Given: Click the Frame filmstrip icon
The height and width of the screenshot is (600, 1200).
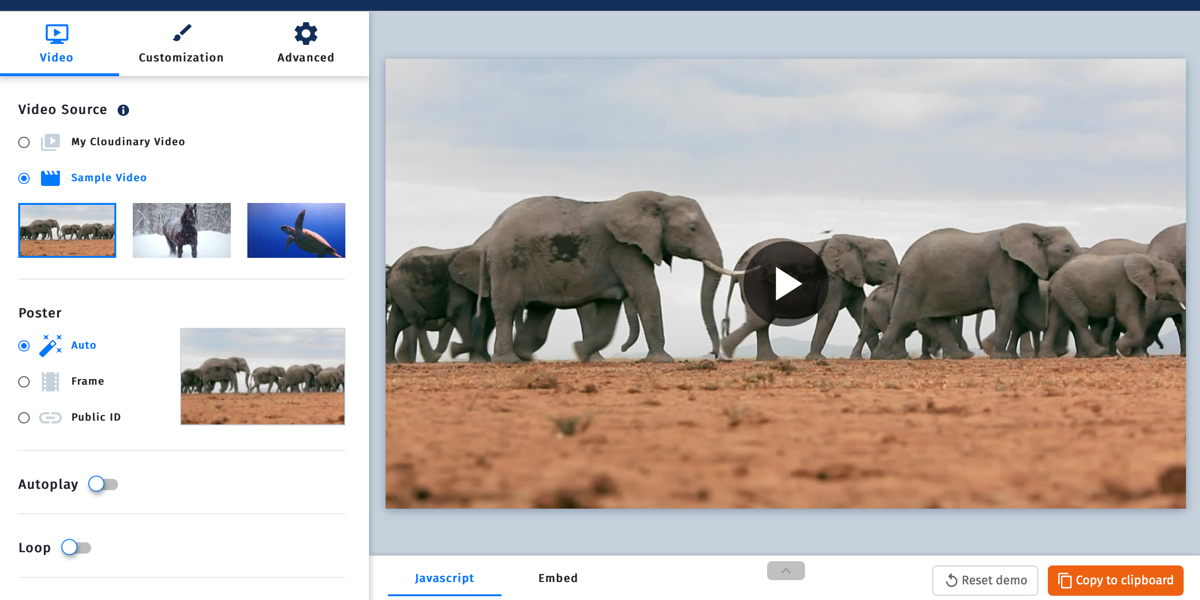Looking at the screenshot, I should tap(50, 382).
